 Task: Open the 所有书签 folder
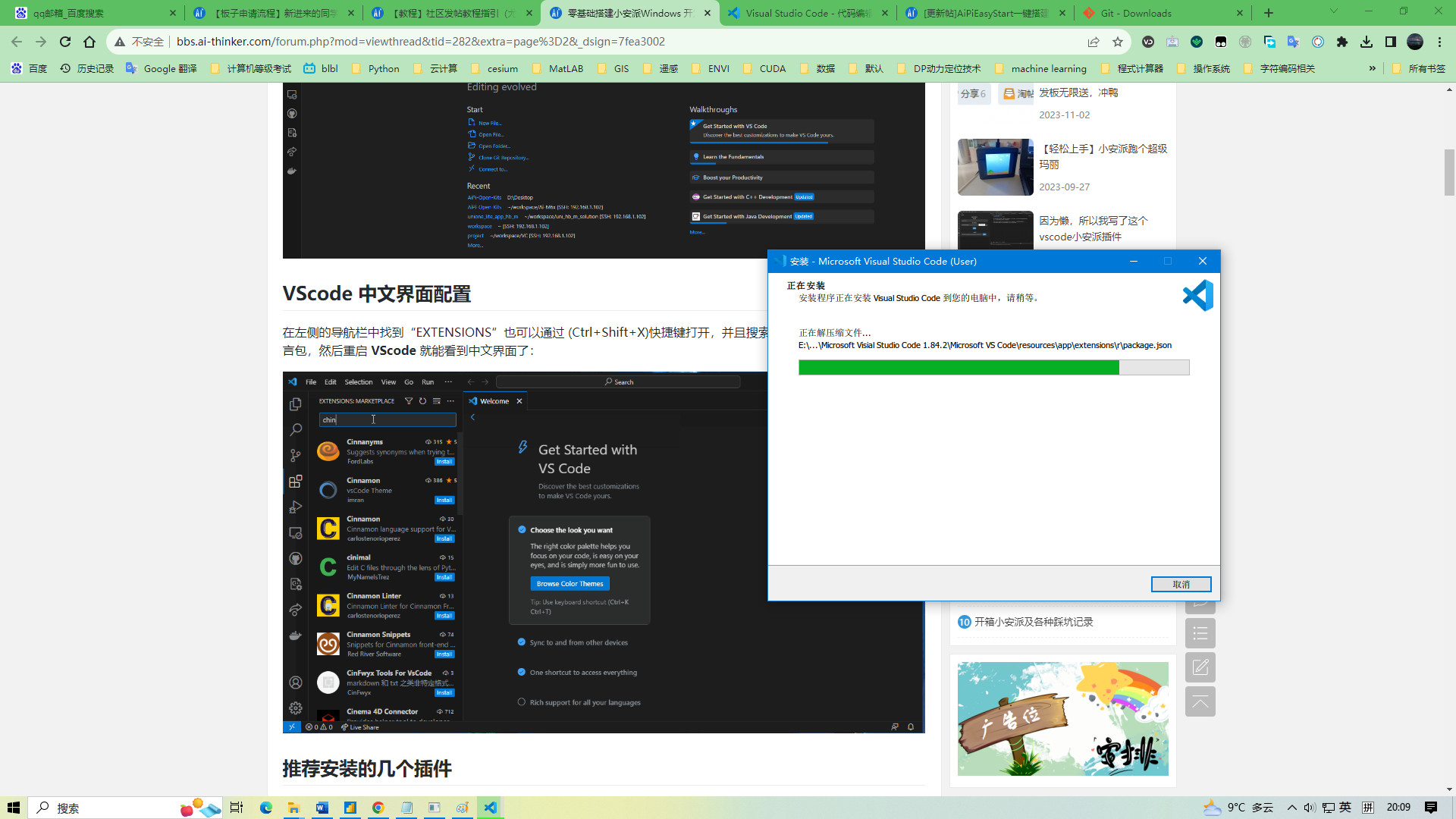[1420, 68]
